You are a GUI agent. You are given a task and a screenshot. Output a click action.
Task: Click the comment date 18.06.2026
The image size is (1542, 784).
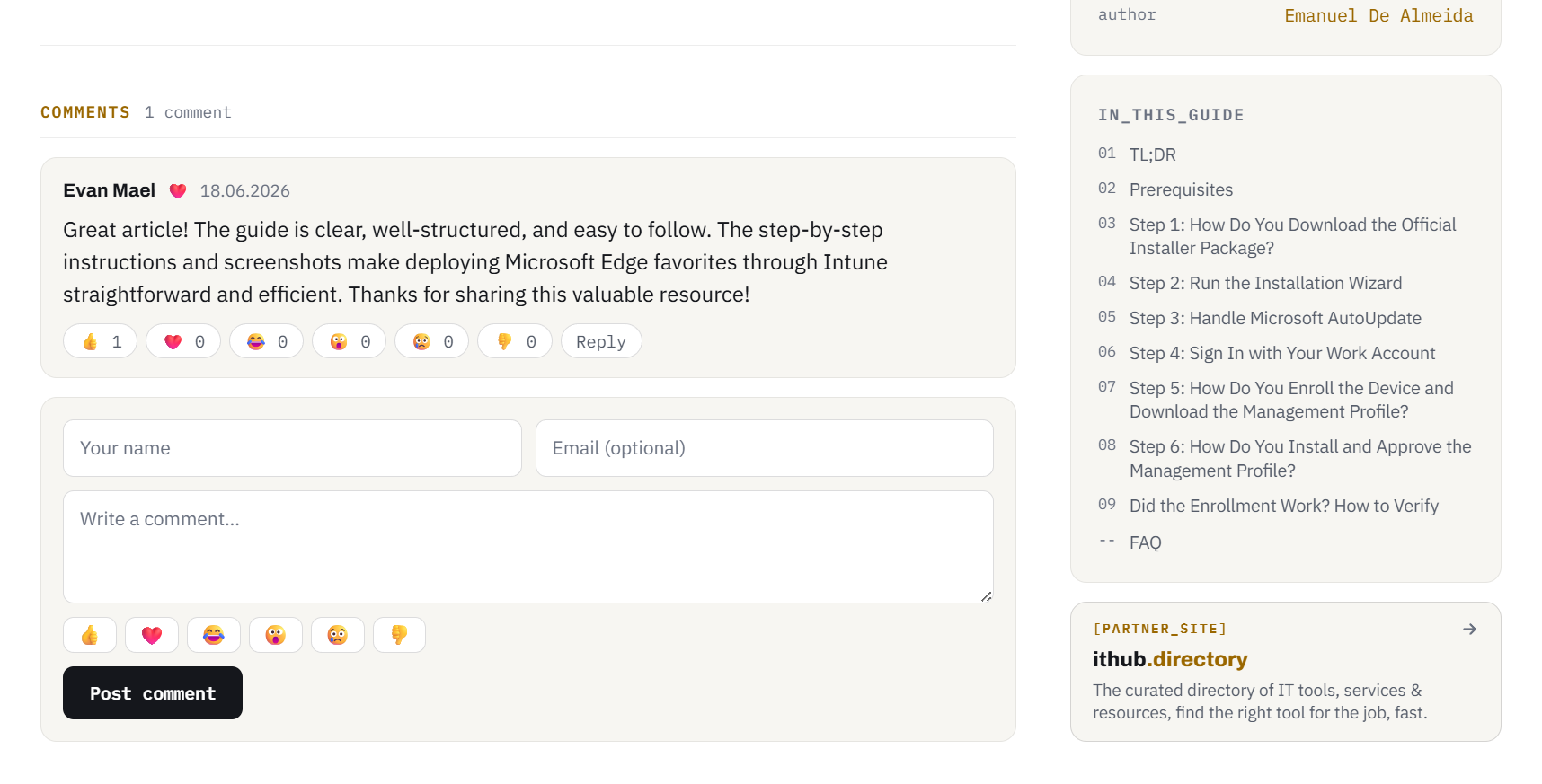pos(244,190)
